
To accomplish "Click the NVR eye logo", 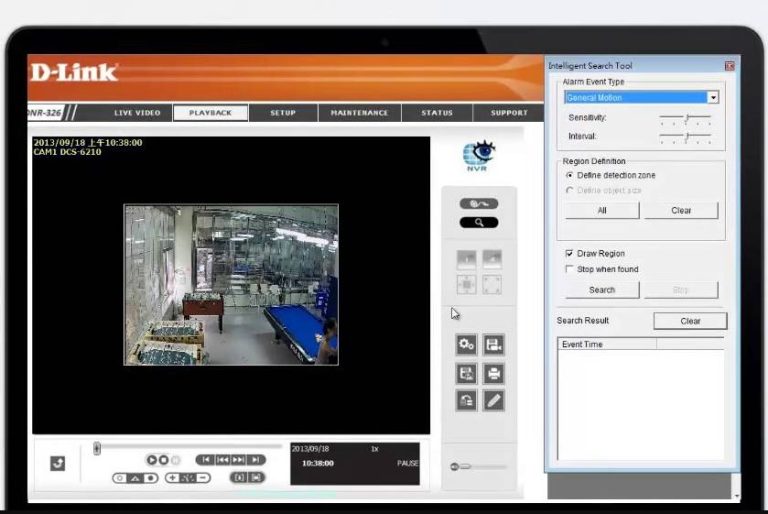I will click(x=478, y=156).
